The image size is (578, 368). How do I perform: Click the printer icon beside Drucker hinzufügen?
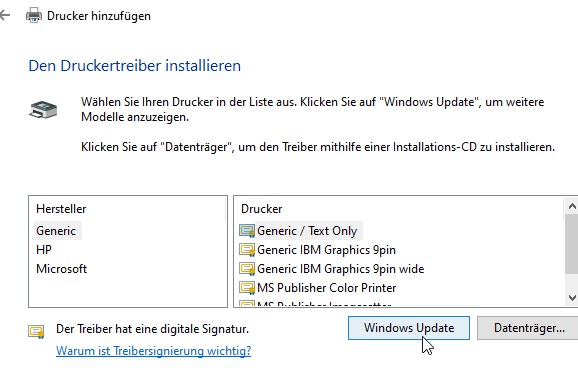coord(34,15)
